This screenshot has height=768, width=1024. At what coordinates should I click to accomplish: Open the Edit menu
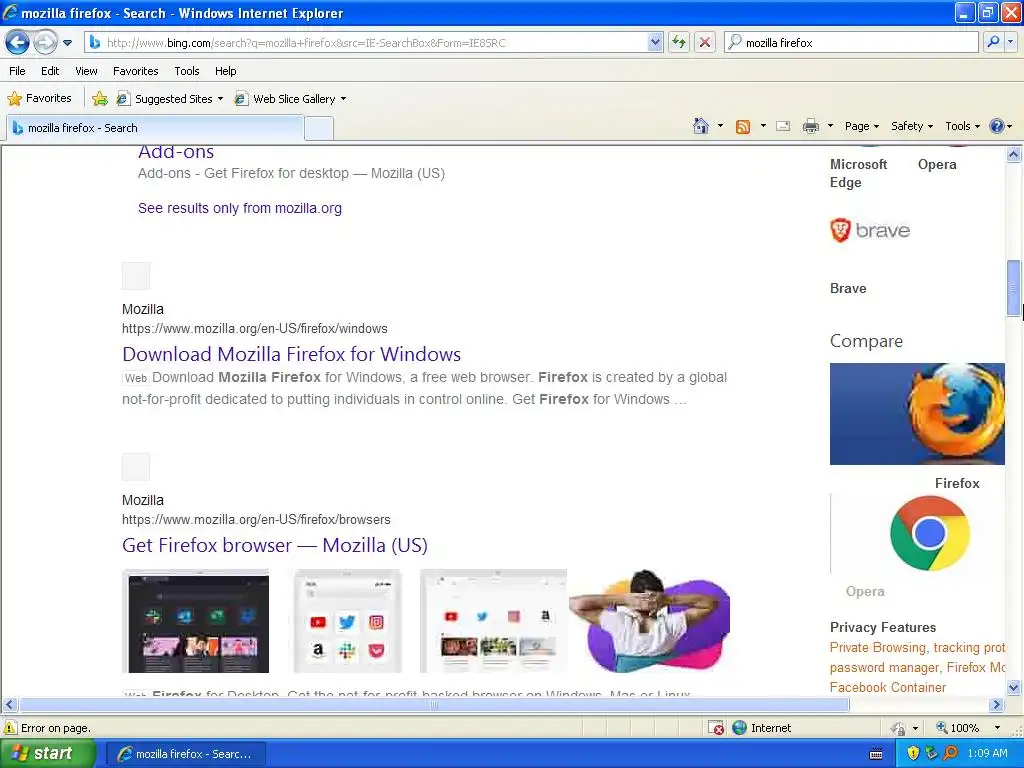[x=50, y=71]
